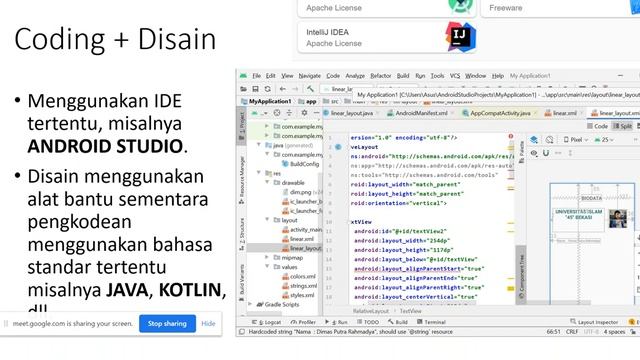Toggle the Structure side tool window
This screenshot has width=640, height=360.
pos(242,234)
